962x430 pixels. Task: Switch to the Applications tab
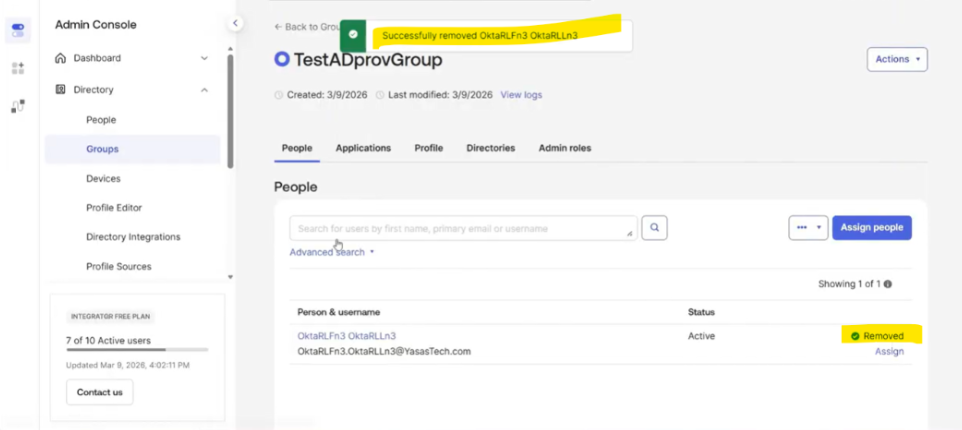click(363, 148)
